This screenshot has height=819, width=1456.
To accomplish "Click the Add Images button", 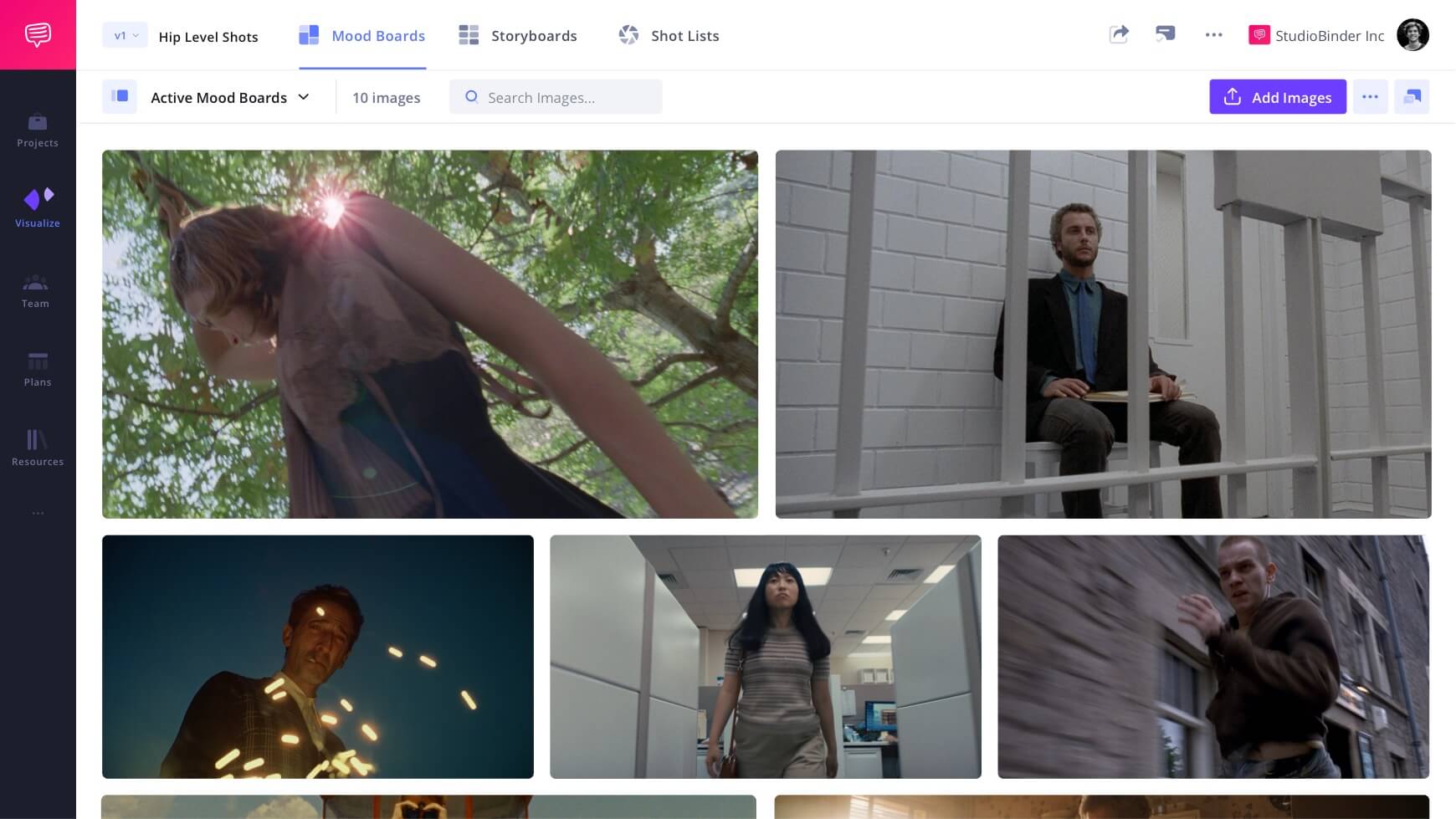I will pyautogui.click(x=1278, y=97).
